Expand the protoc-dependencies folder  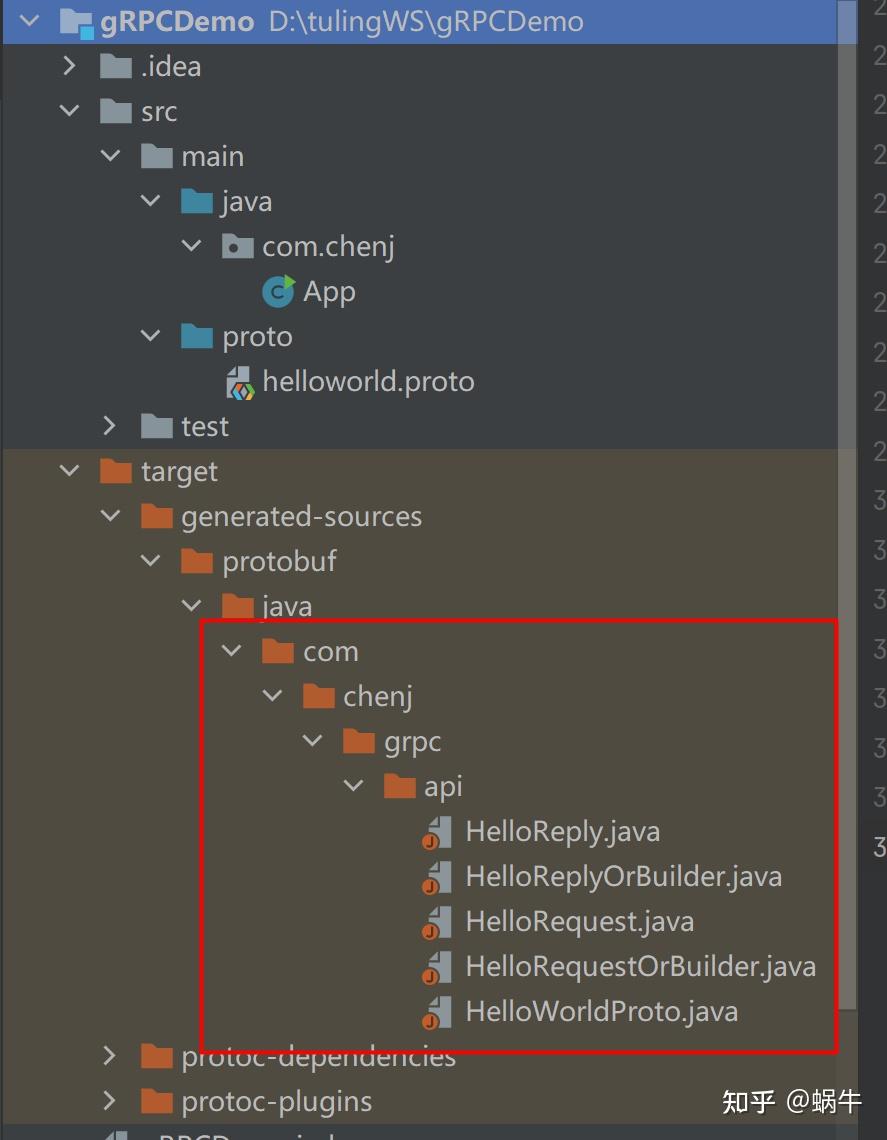[x=109, y=1056]
